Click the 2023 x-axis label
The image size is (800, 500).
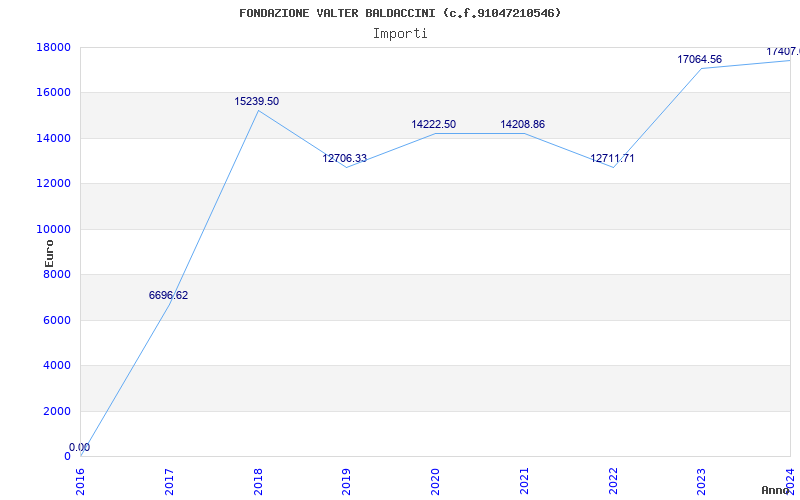(x=702, y=481)
